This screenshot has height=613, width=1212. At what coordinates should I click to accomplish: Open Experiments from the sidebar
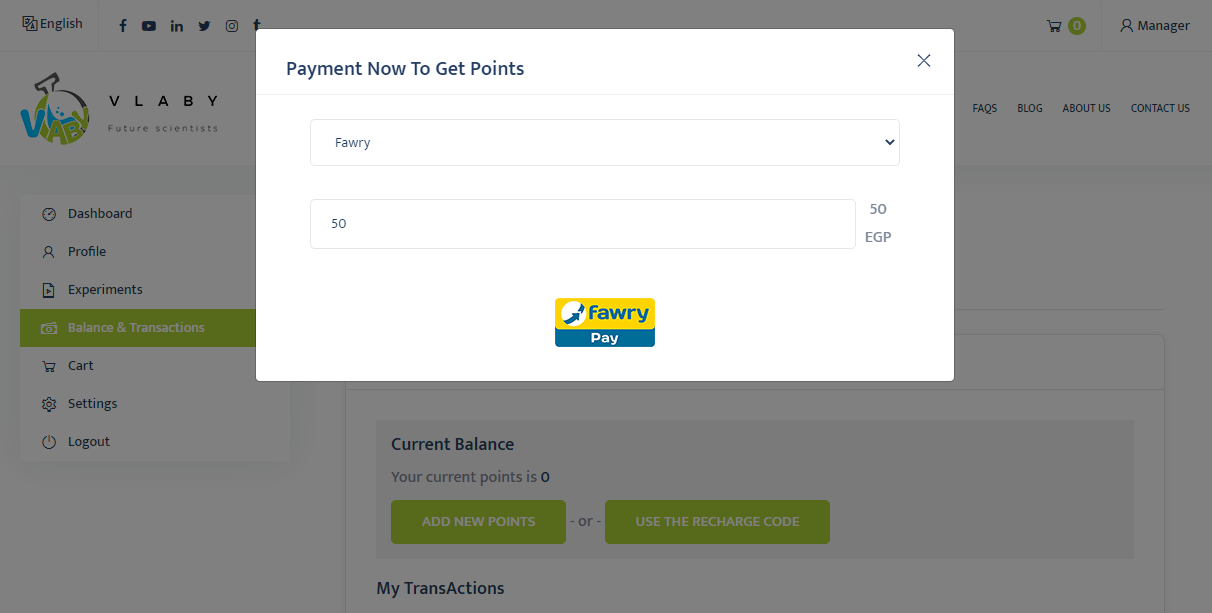click(x=105, y=290)
